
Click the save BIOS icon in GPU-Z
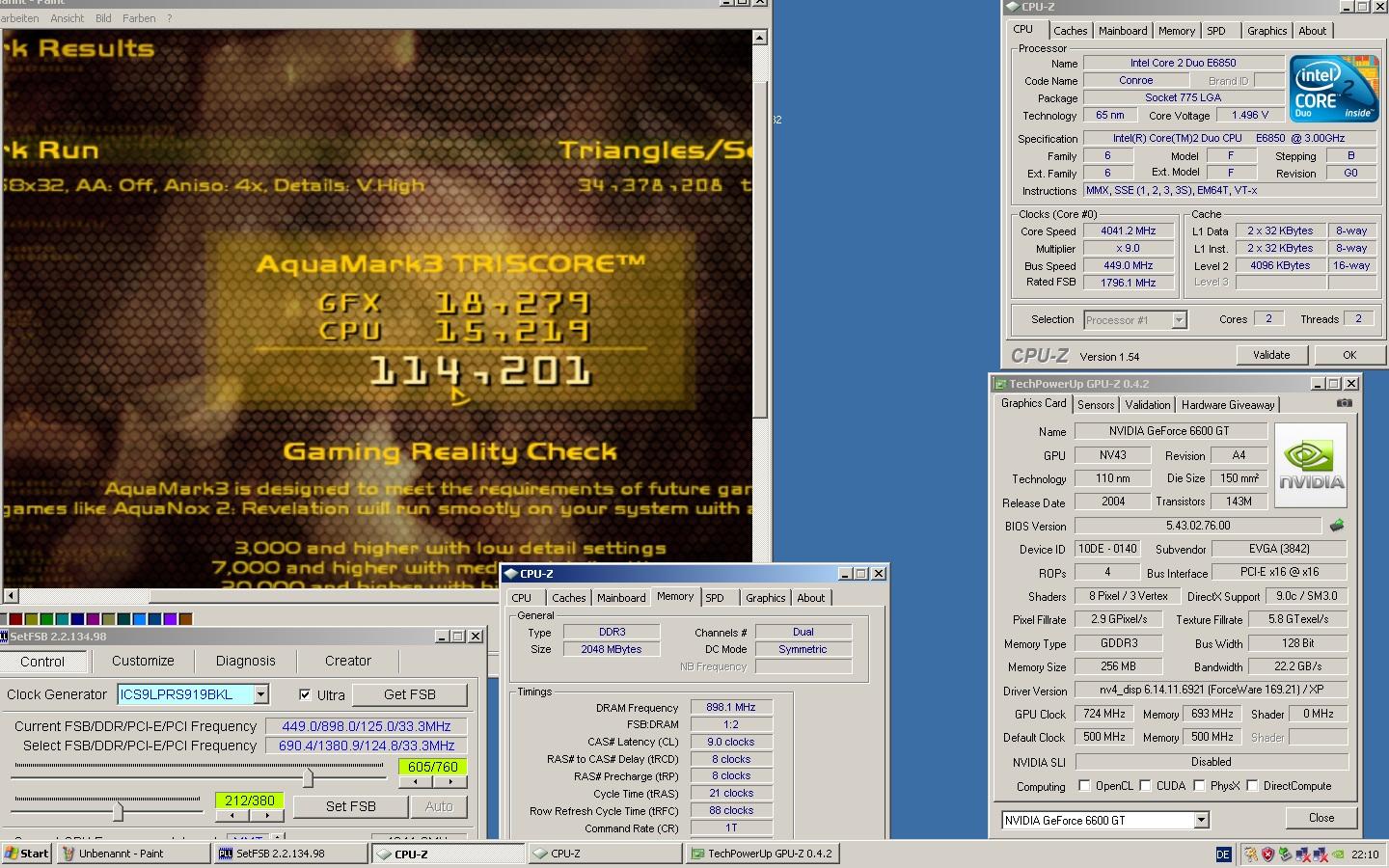(1337, 526)
